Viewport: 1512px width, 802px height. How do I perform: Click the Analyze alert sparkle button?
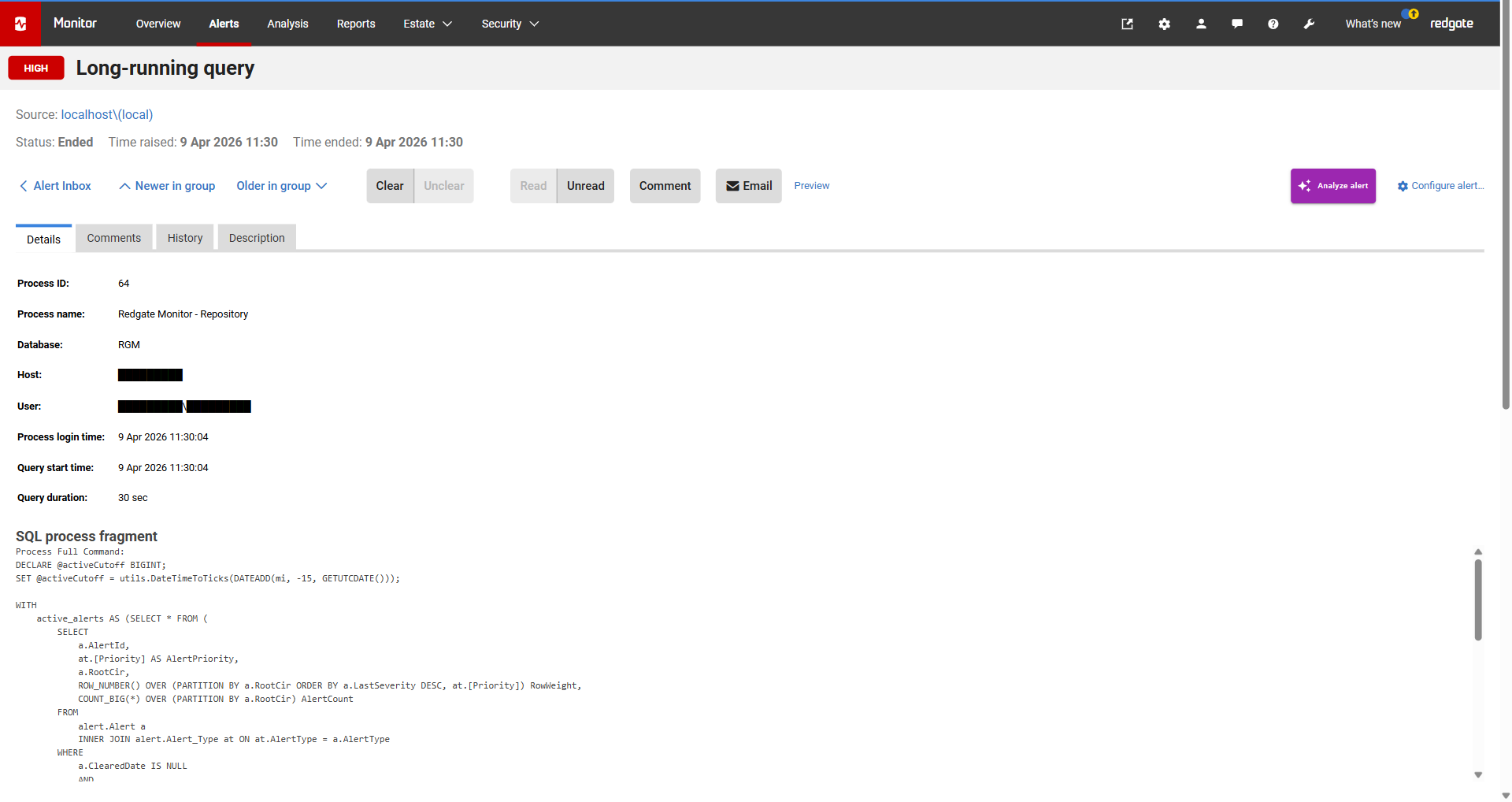click(1332, 186)
